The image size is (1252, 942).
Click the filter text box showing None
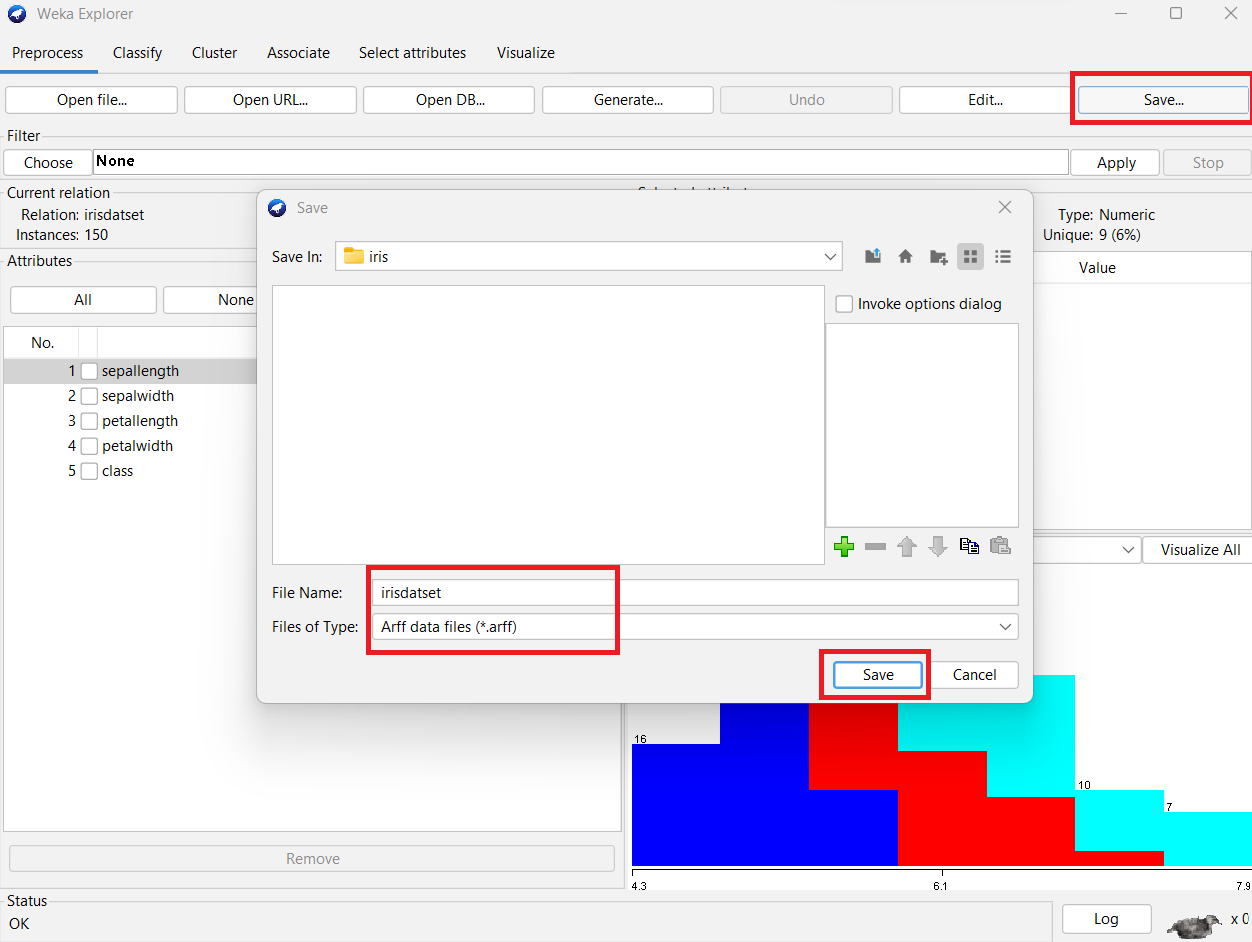pyautogui.click(x=581, y=162)
